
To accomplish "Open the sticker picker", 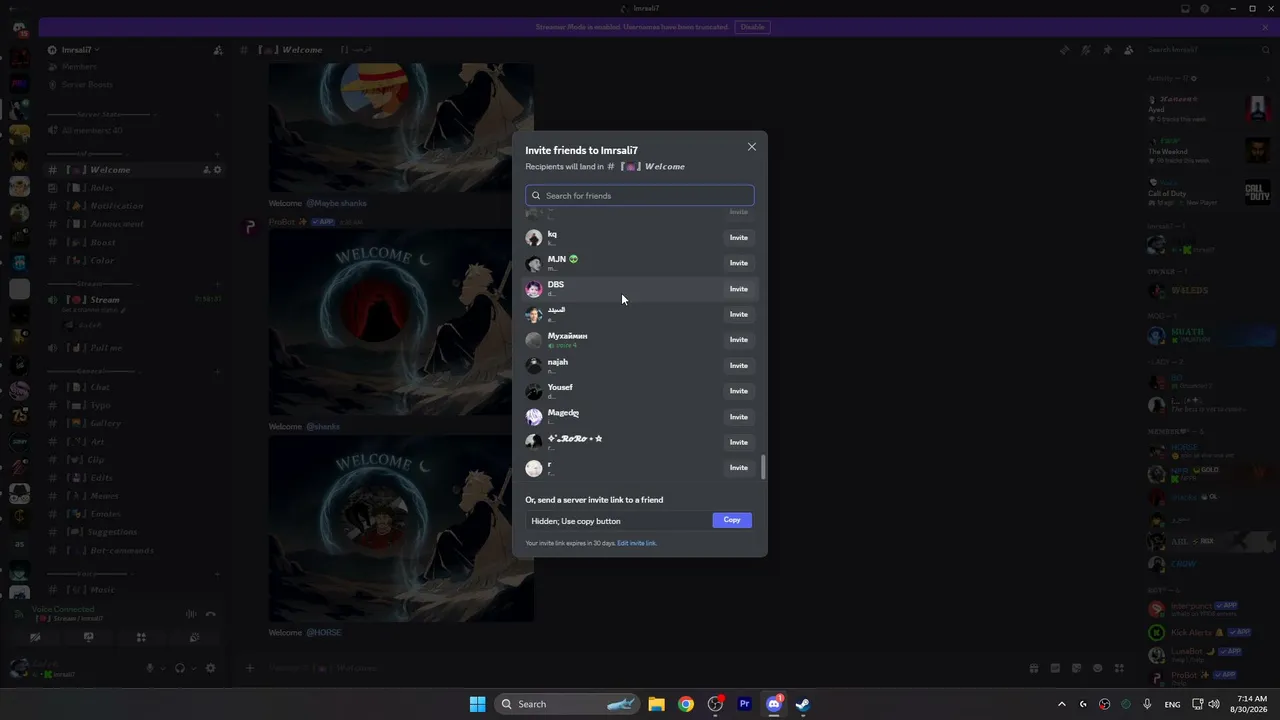I will tap(1076, 668).
